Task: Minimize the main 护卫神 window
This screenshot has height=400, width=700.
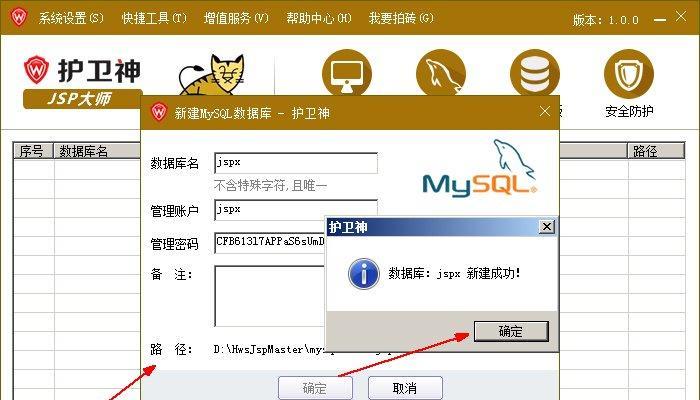Action: pos(660,20)
